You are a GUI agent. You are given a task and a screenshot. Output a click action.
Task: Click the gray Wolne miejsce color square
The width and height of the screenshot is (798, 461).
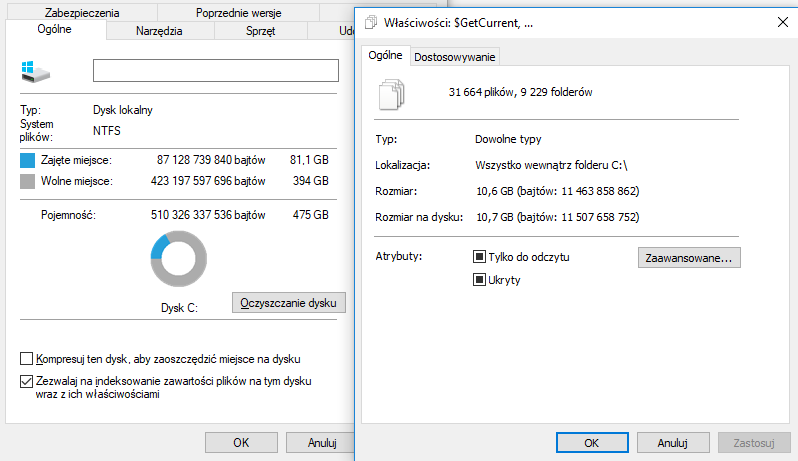[x=27, y=181]
